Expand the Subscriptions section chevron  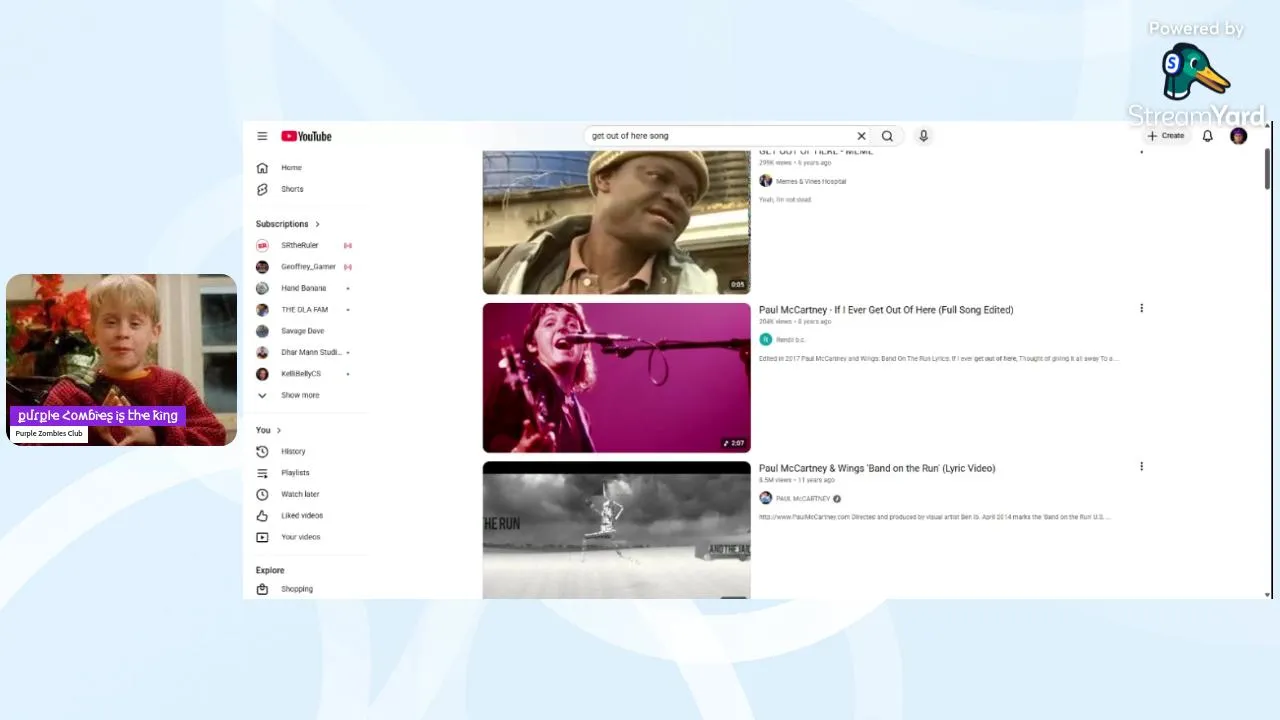point(317,224)
